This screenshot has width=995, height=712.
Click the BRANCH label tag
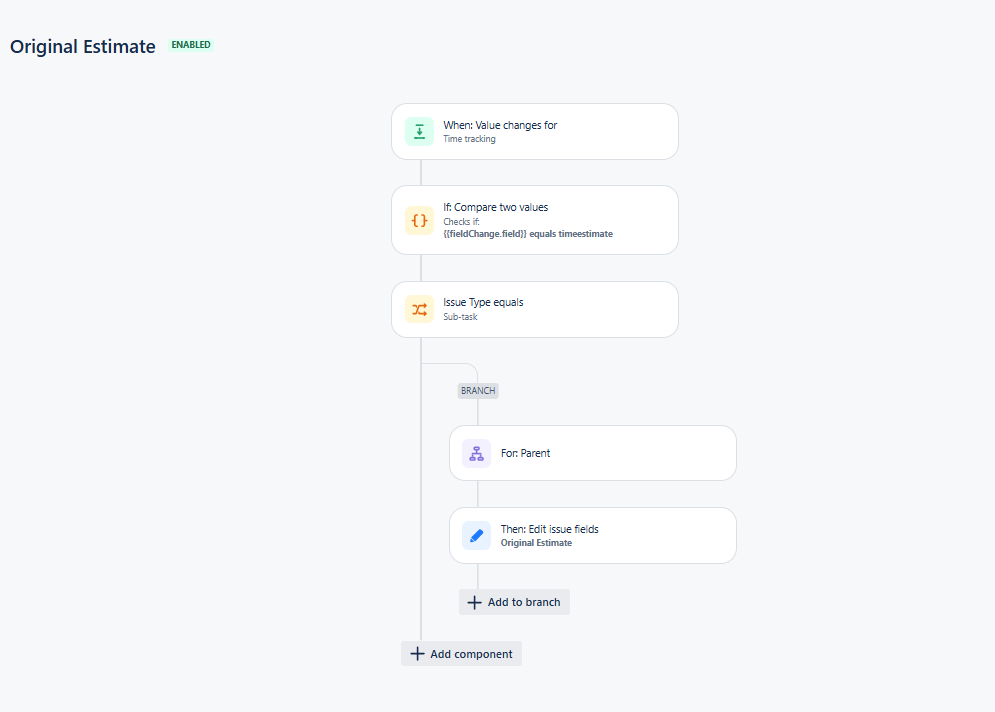(x=478, y=390)
